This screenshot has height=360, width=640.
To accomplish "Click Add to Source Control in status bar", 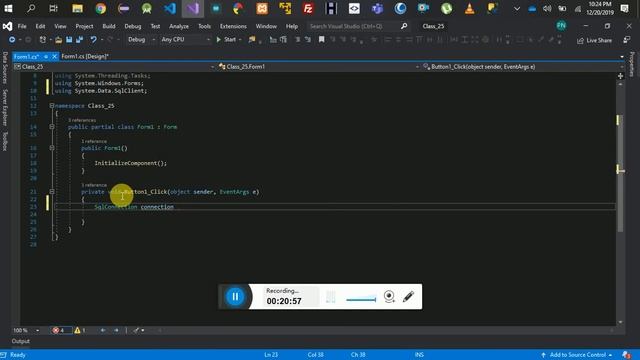I will click(x=577, y=355).
